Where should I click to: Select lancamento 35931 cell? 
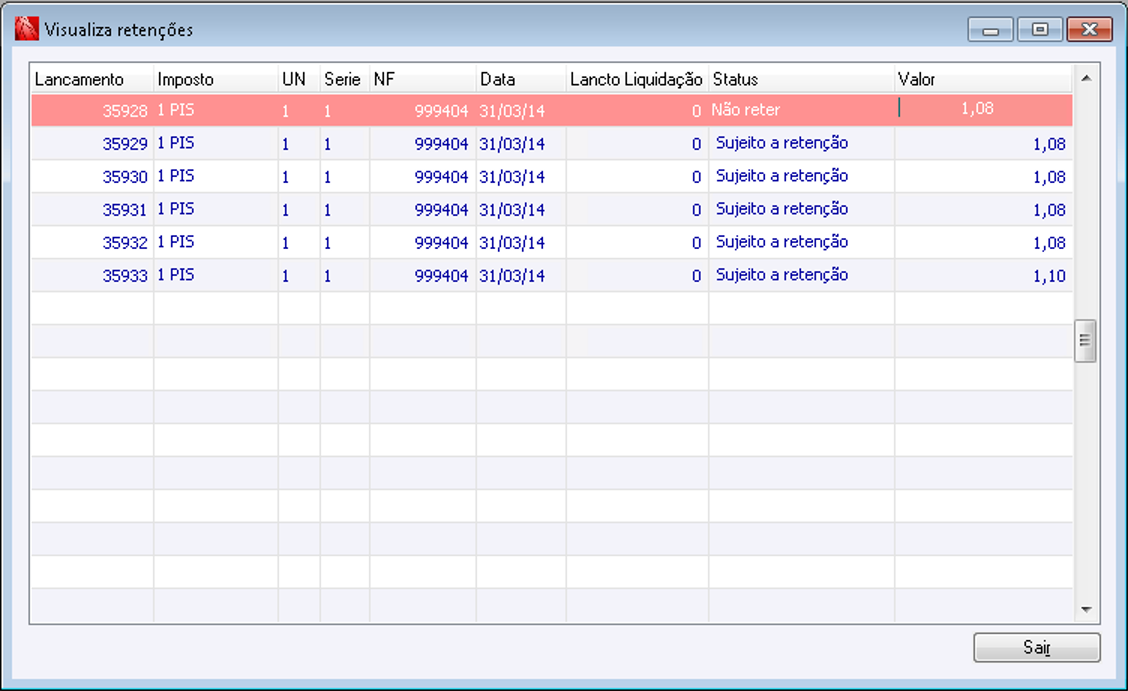tap(92, 210)
